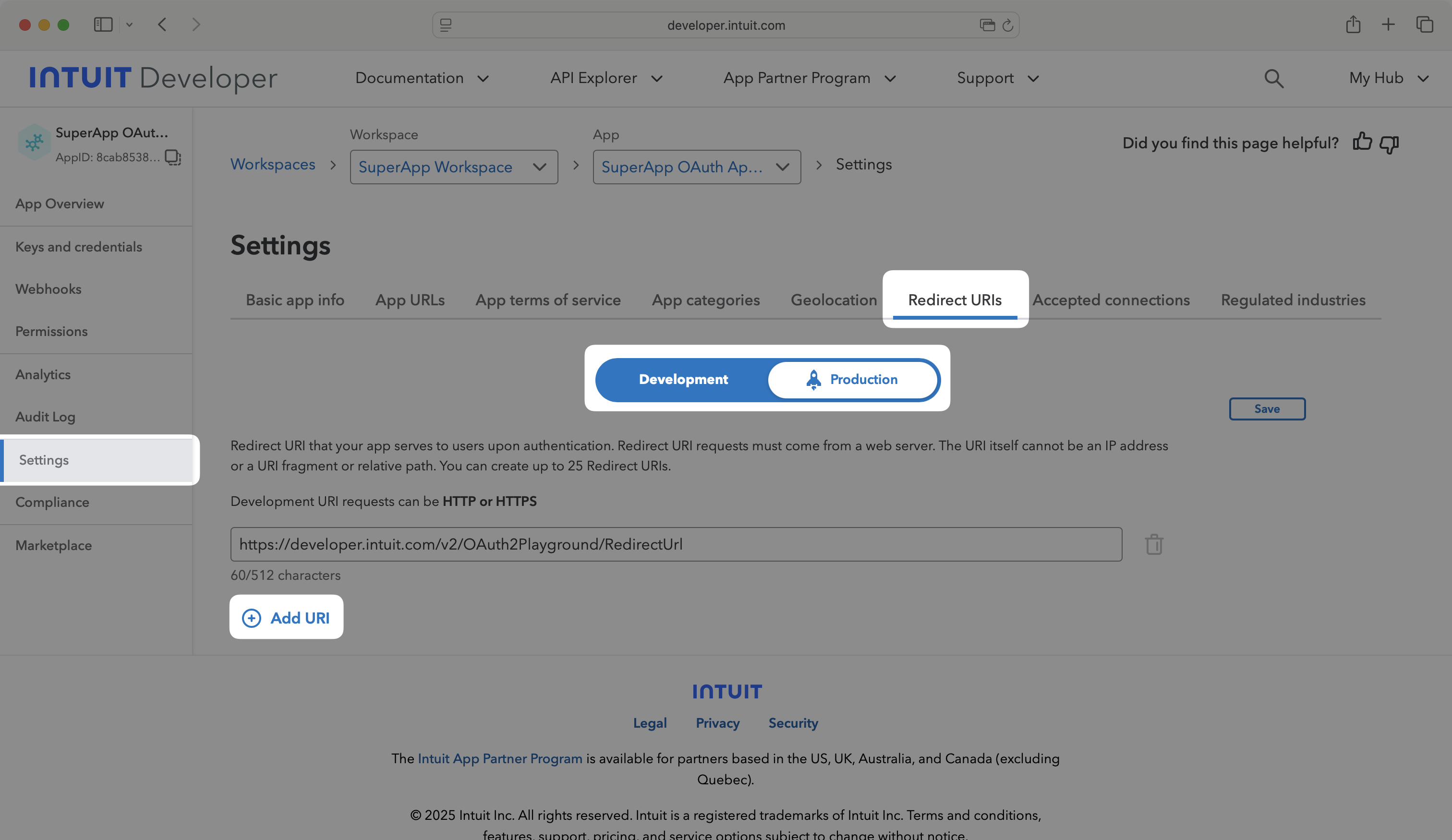Open the Support menu
Screen dimensions: 1452x840
(x=996, y=78)
